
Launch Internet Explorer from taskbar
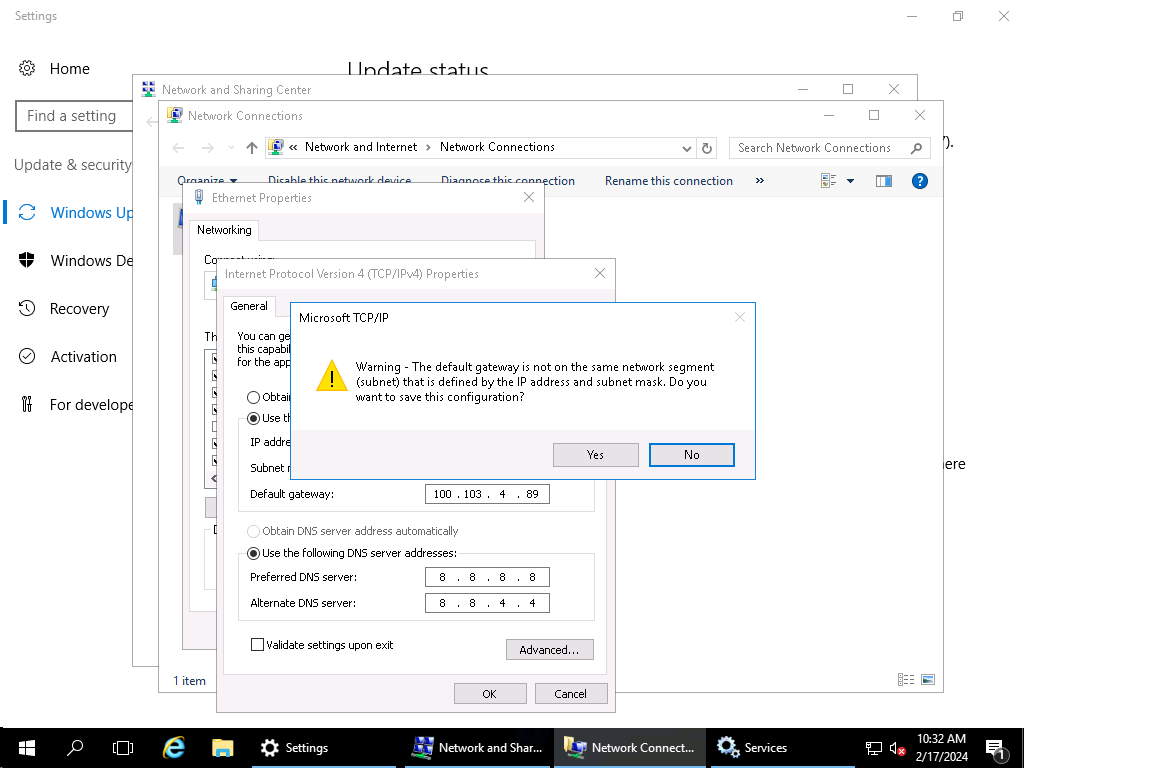[174, 748]
